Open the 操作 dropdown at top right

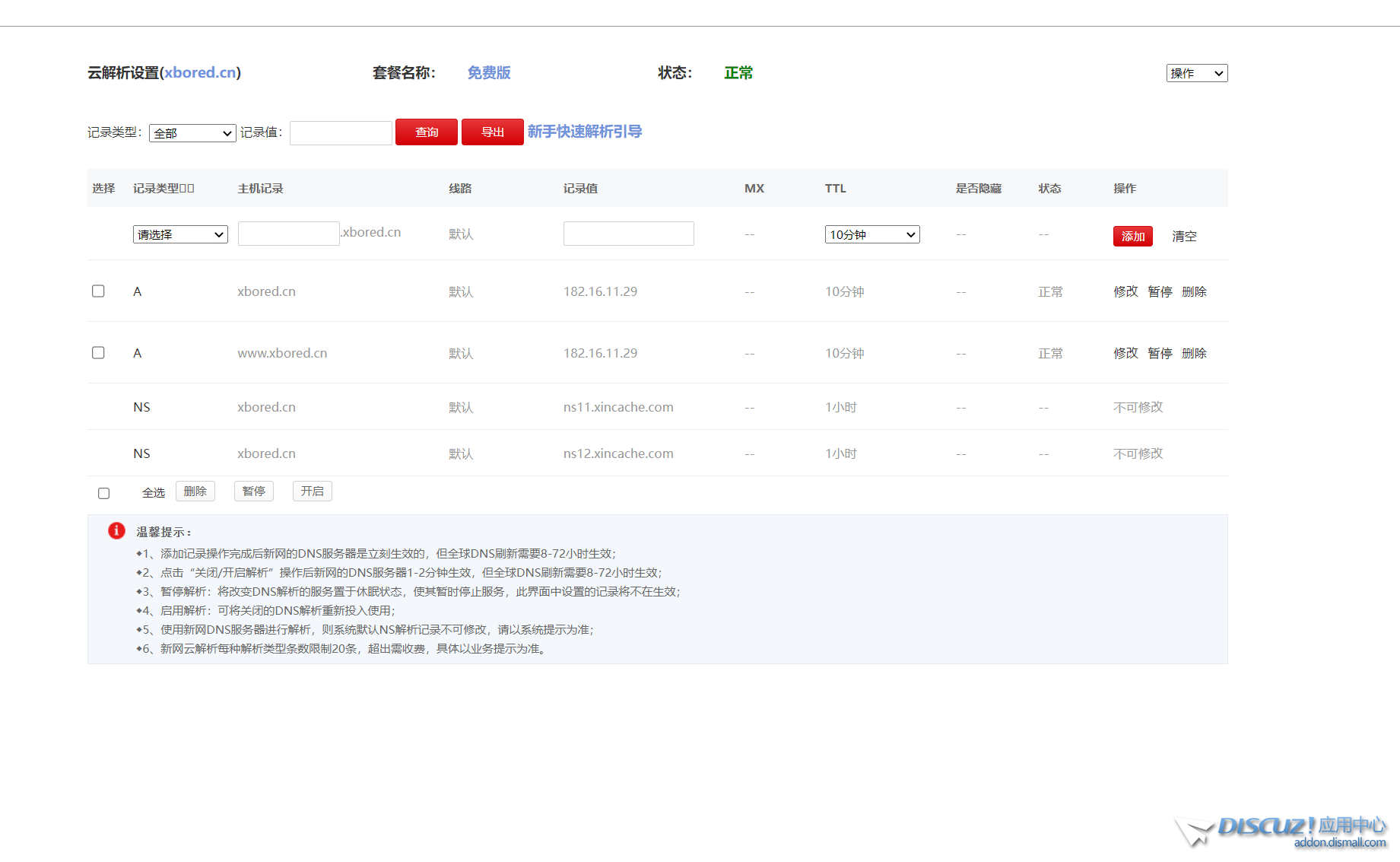(x=1196, y=73)
